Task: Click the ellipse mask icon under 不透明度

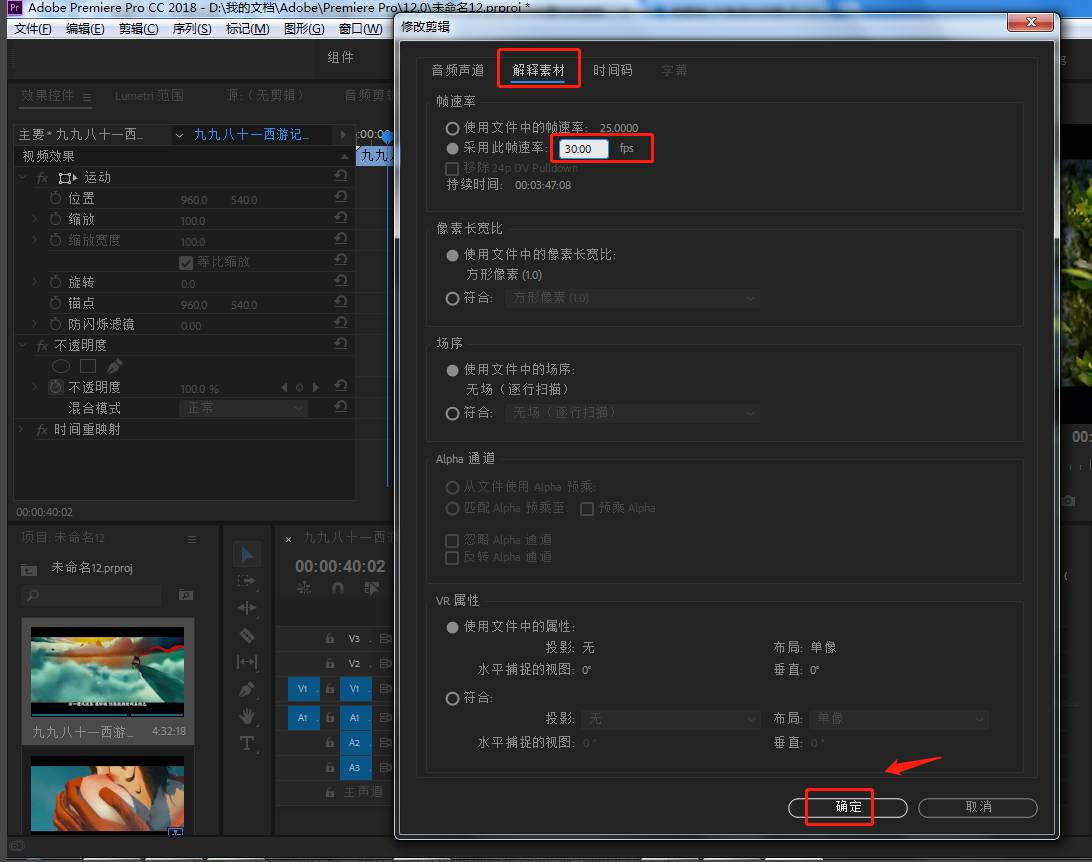Action: pos(60,366)
